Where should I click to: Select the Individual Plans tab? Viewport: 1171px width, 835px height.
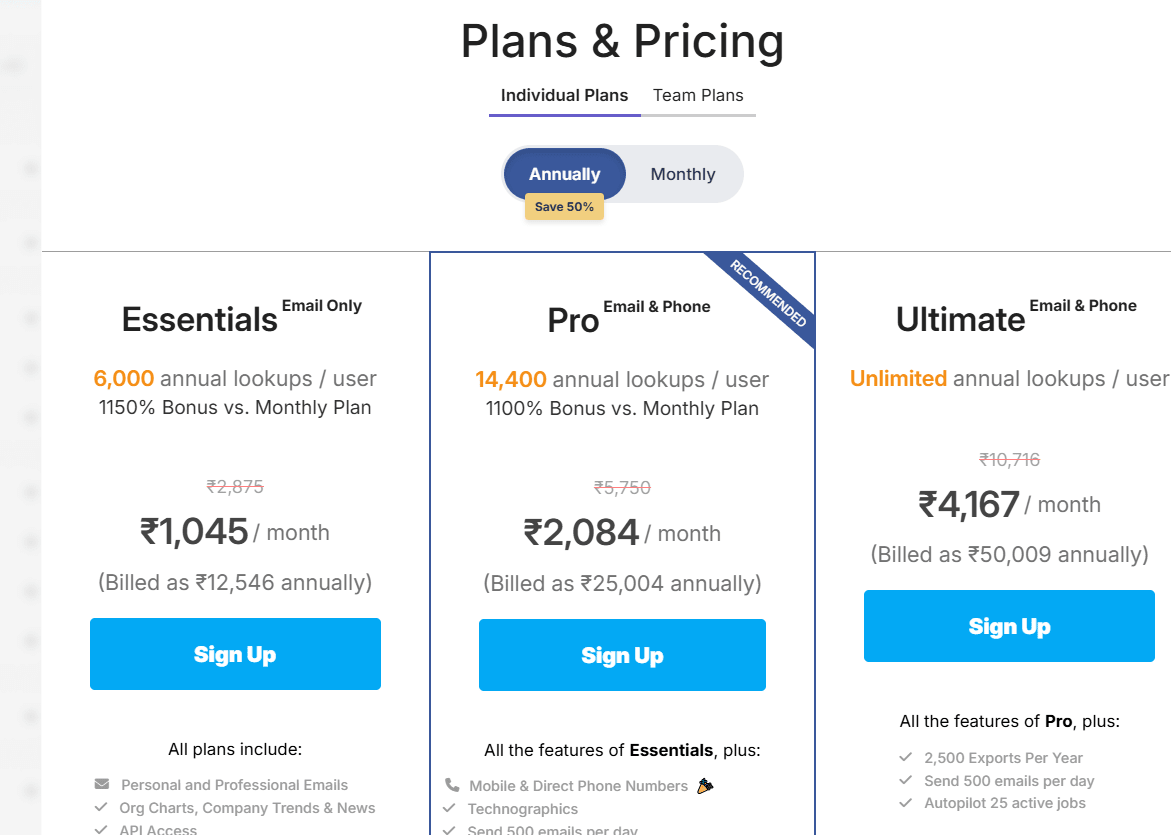tap(564, 96)
